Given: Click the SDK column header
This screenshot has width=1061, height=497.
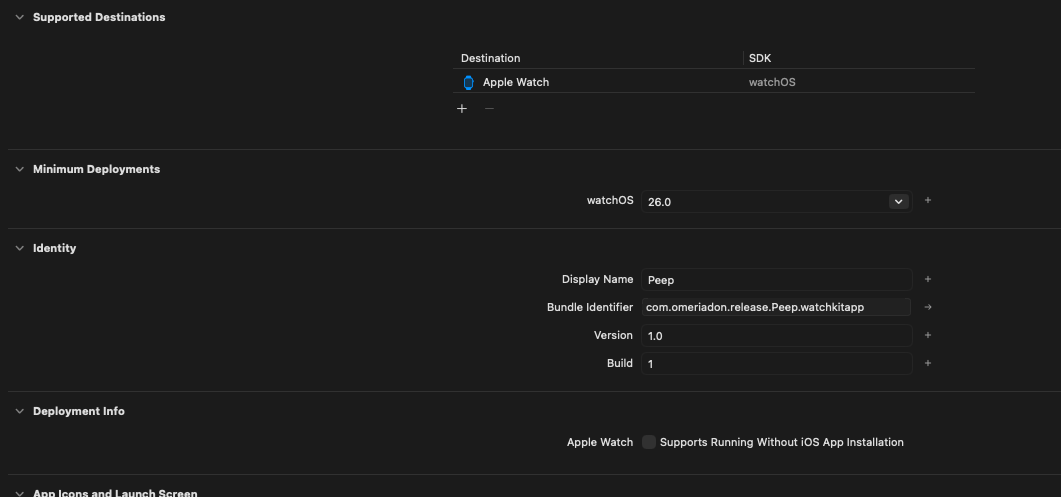Looking at the screenshot, I should tap(759, 58).
